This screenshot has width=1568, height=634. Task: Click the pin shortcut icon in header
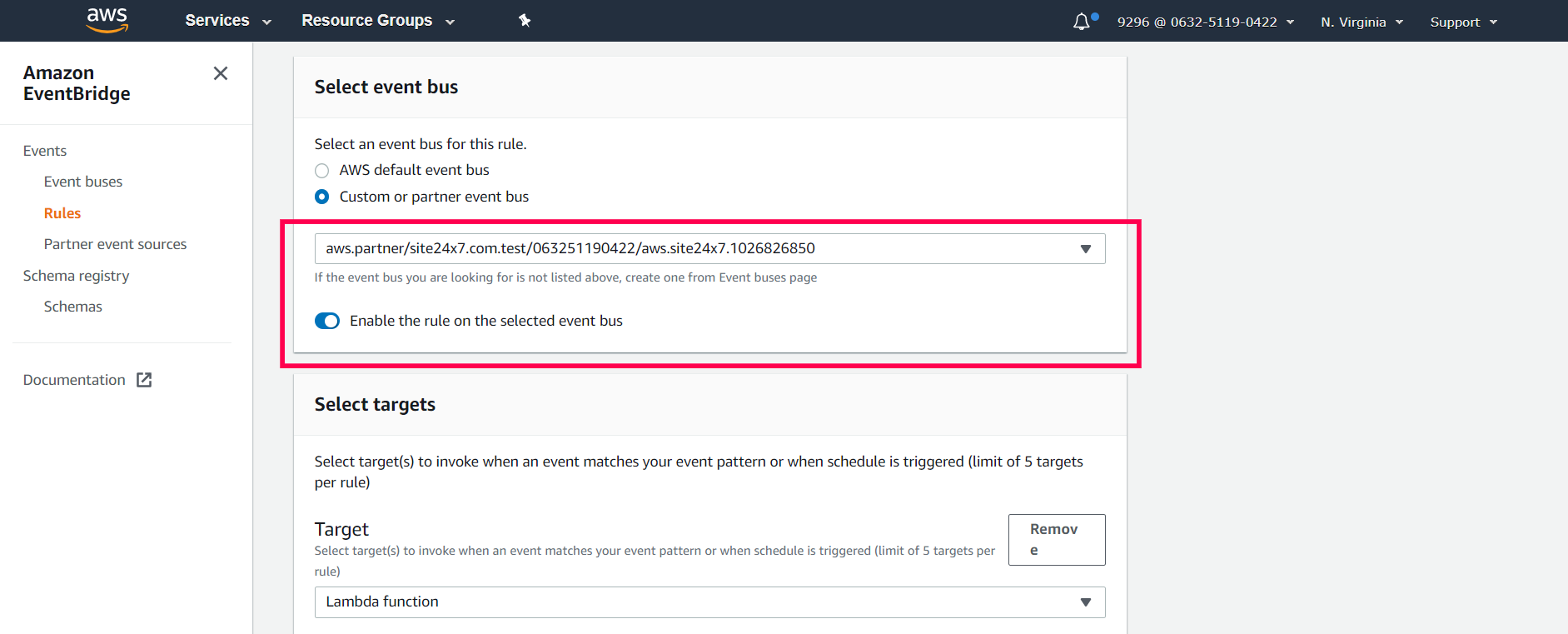pos(525,21)
